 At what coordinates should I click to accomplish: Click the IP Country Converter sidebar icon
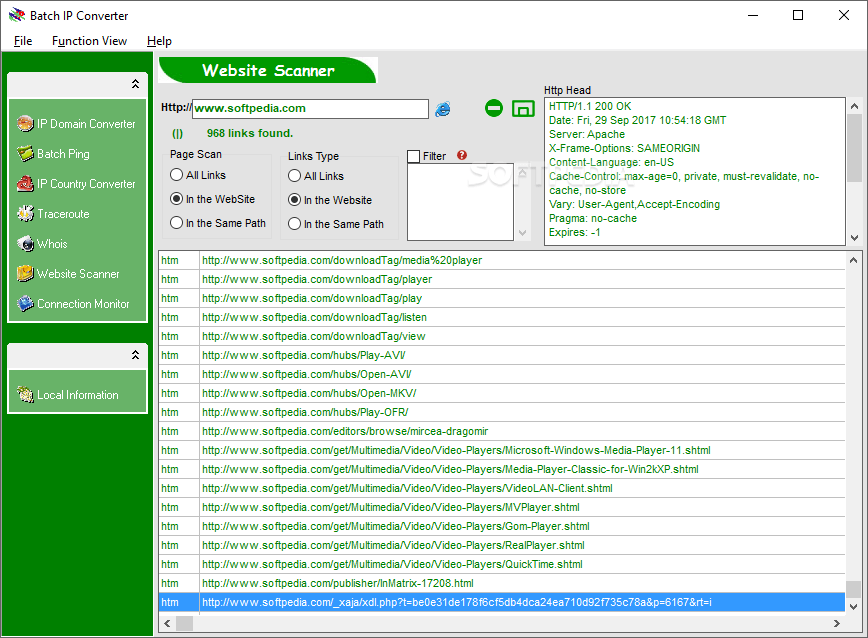click(x=25, y=183)
